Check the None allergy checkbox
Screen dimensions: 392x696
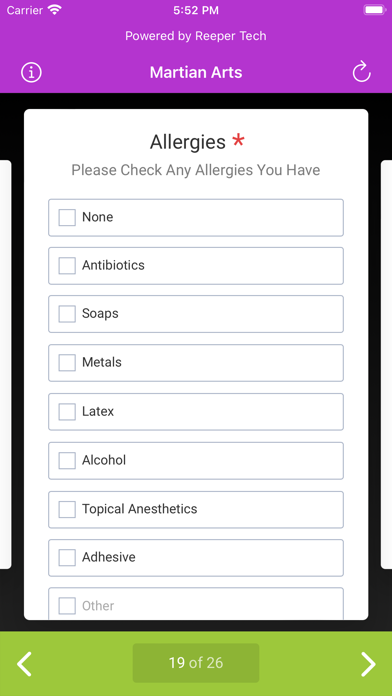67,218
